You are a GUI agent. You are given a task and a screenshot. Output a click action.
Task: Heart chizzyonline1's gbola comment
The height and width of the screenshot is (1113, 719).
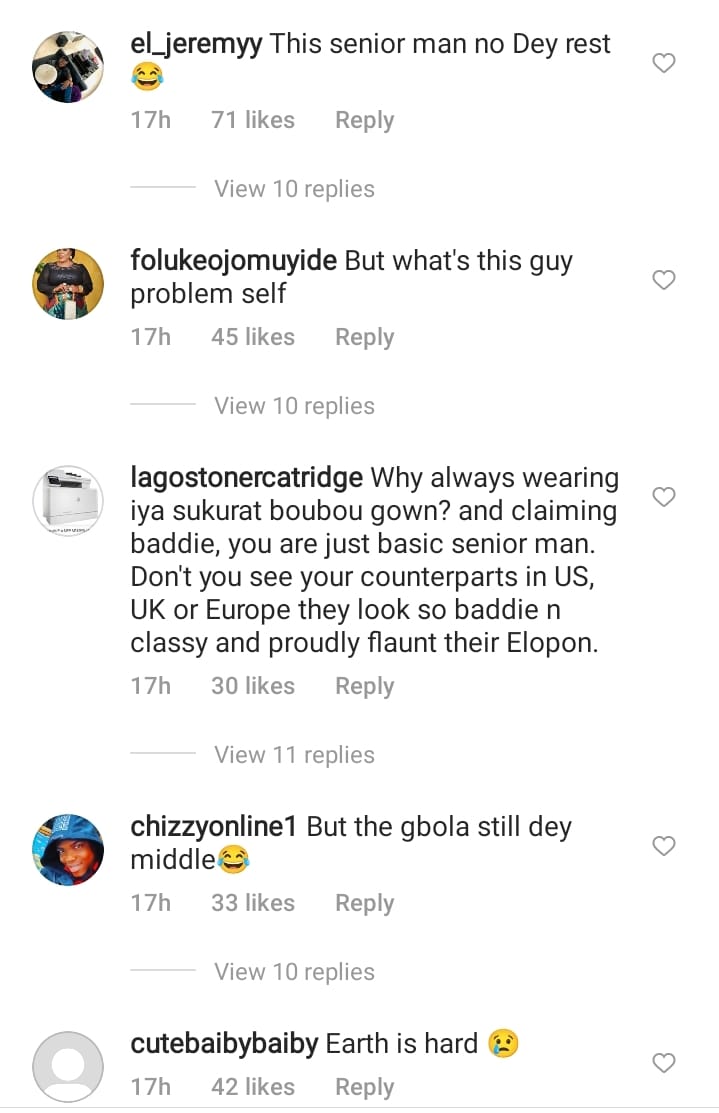tap(664, 846)
